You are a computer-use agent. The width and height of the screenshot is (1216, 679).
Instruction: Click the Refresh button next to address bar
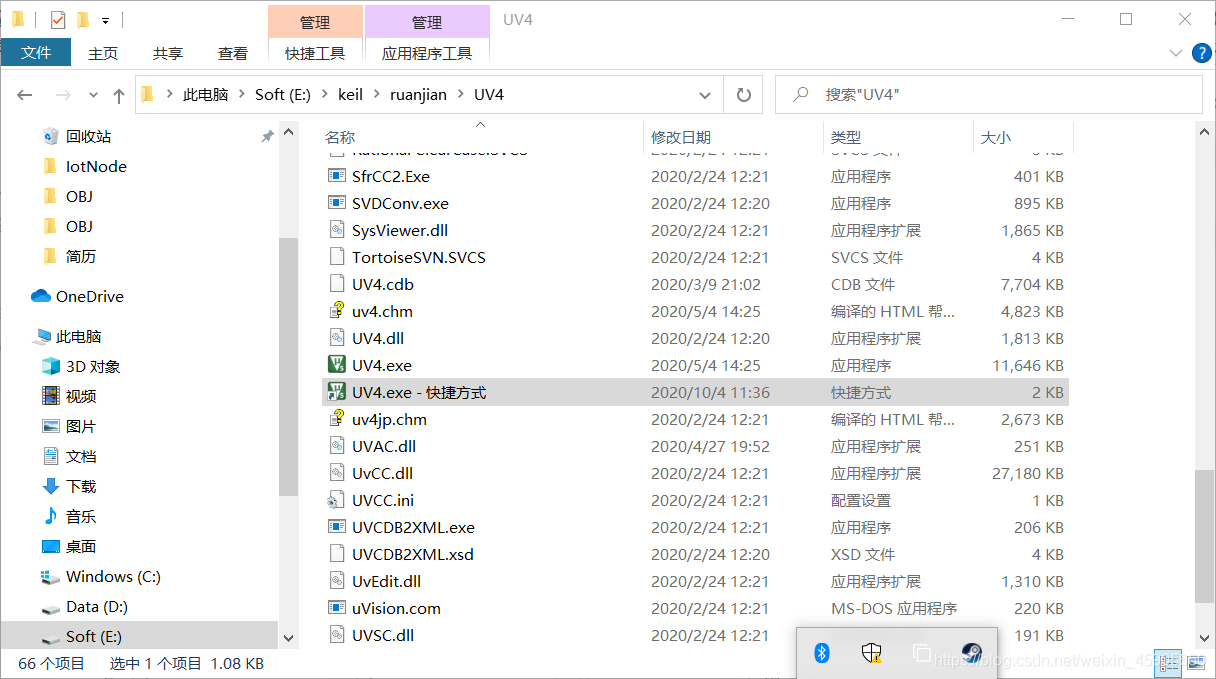(743, 95)
